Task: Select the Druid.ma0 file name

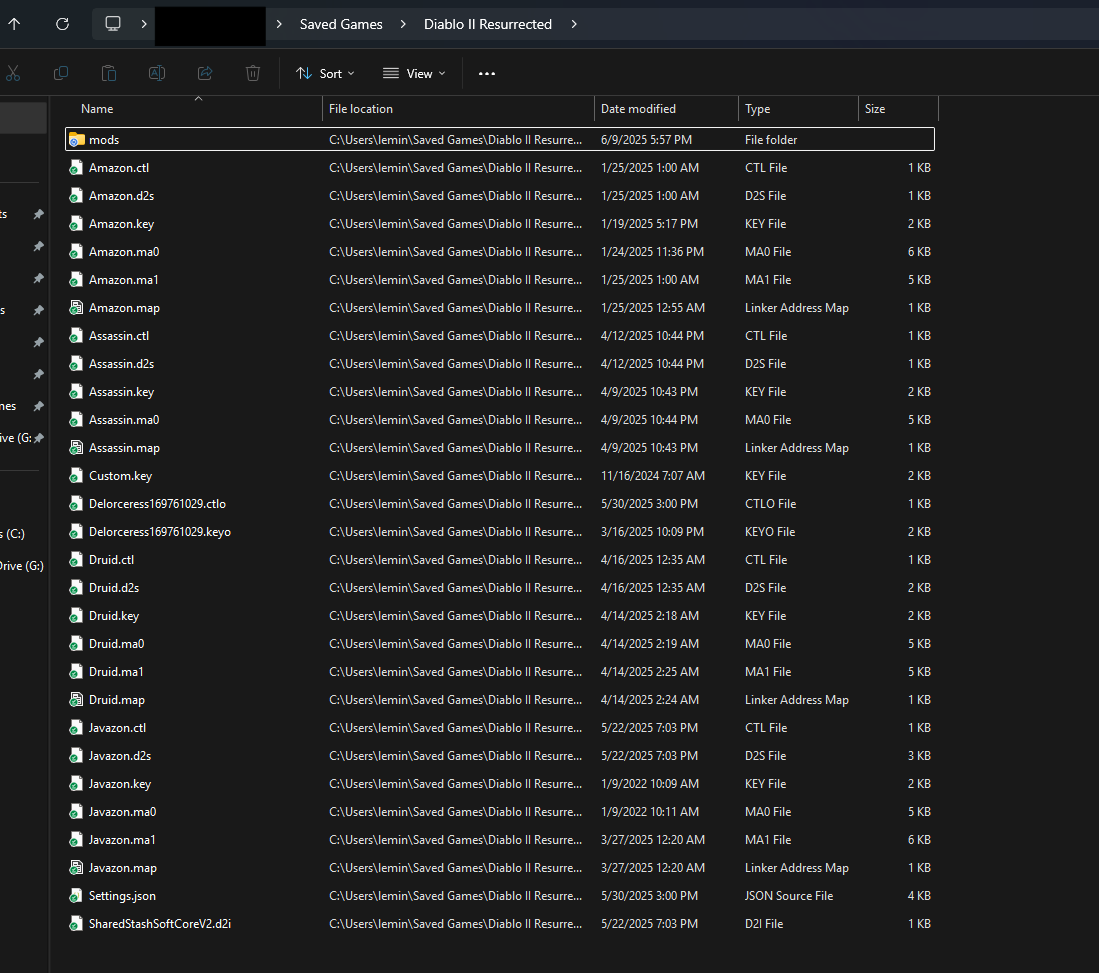Action: click(116, 644)
